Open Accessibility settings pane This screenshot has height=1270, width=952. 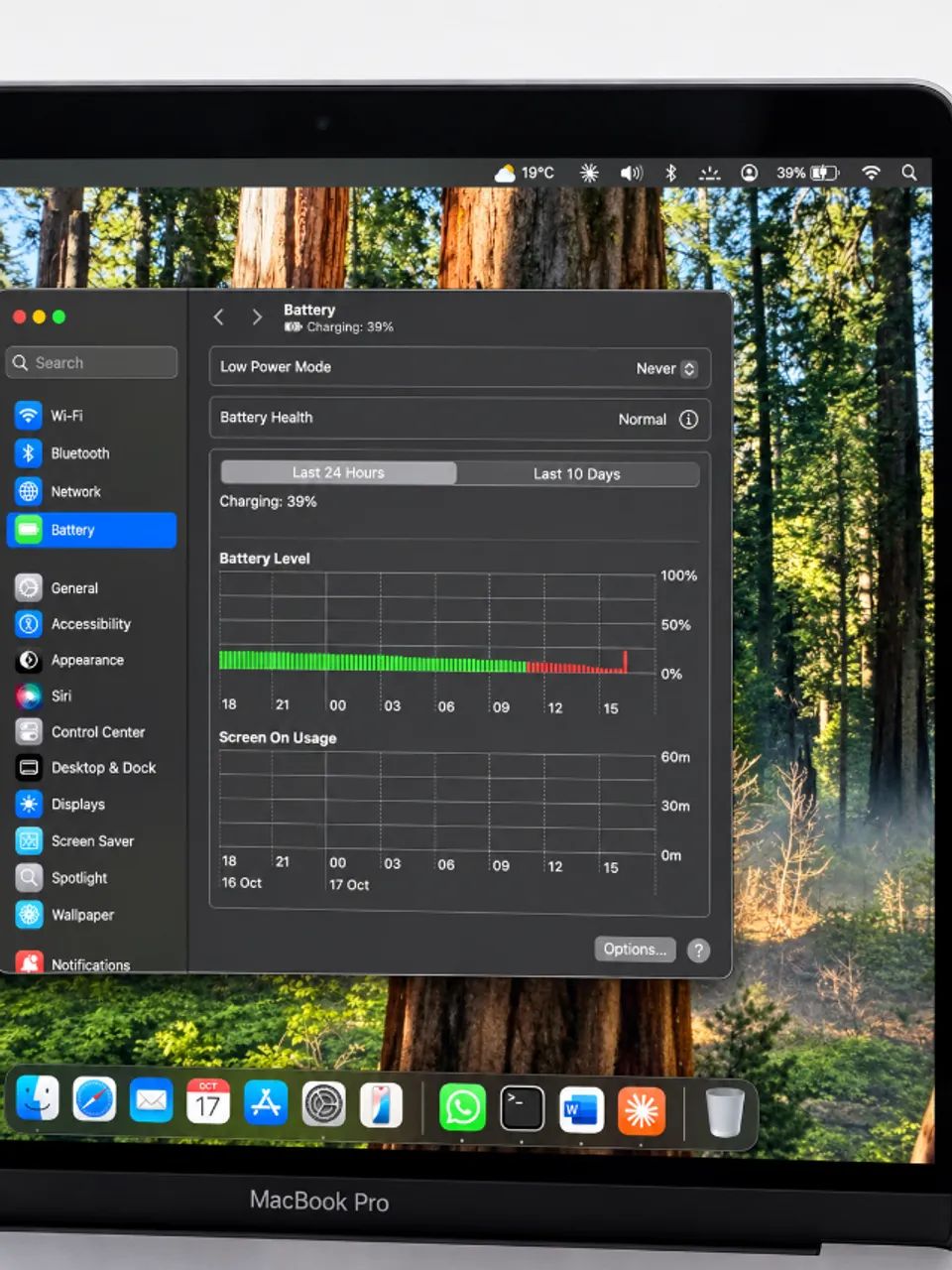point(91,624)
